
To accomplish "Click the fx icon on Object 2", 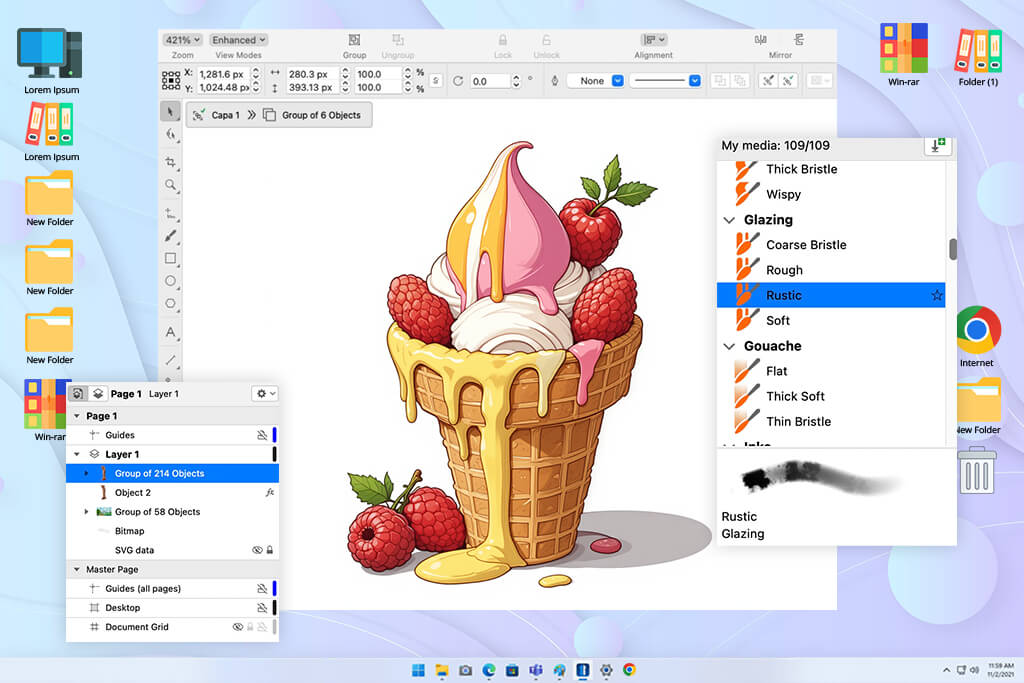I will pos(270,492).
